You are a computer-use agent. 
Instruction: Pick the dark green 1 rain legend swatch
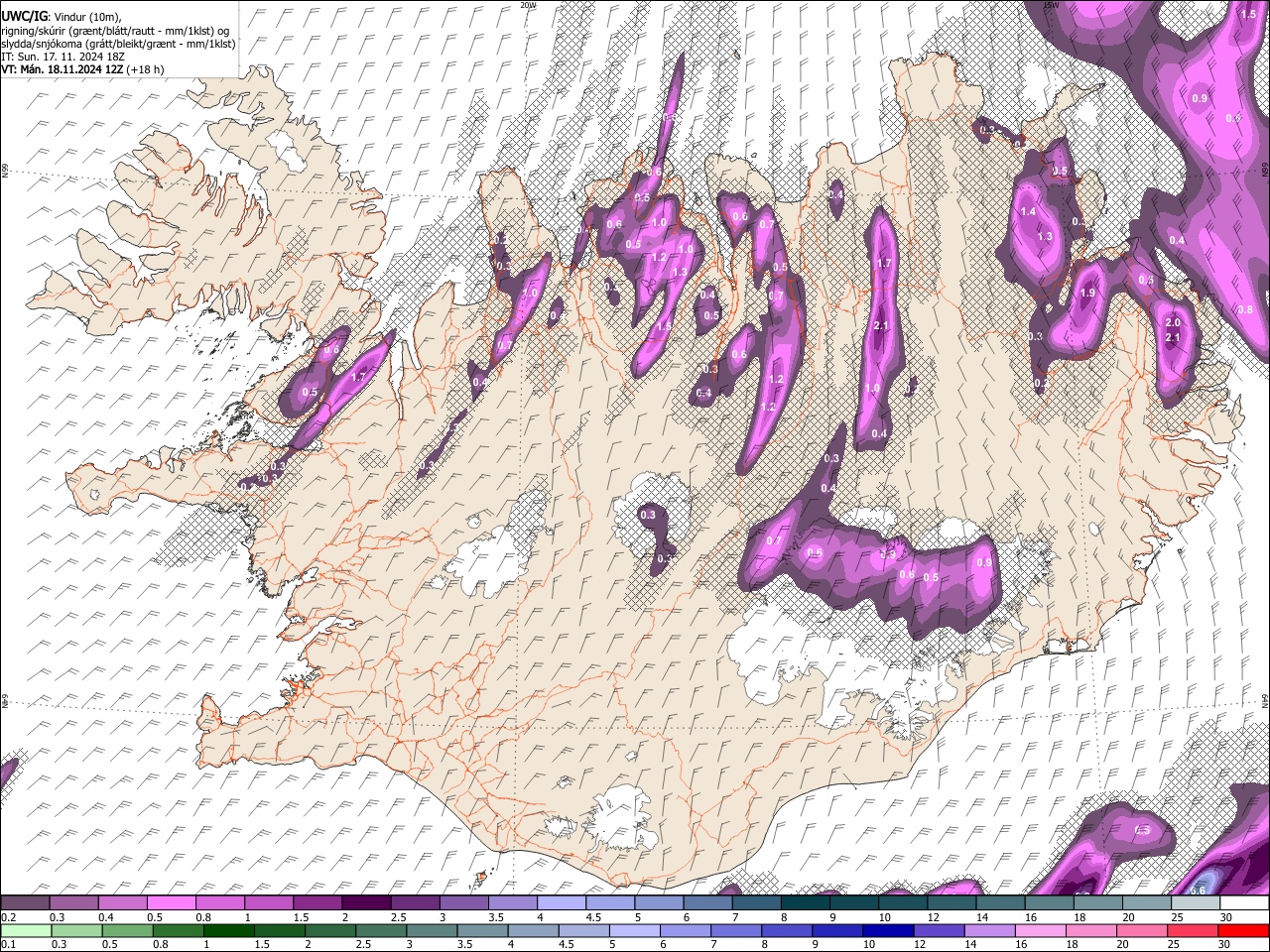(228, 930)
